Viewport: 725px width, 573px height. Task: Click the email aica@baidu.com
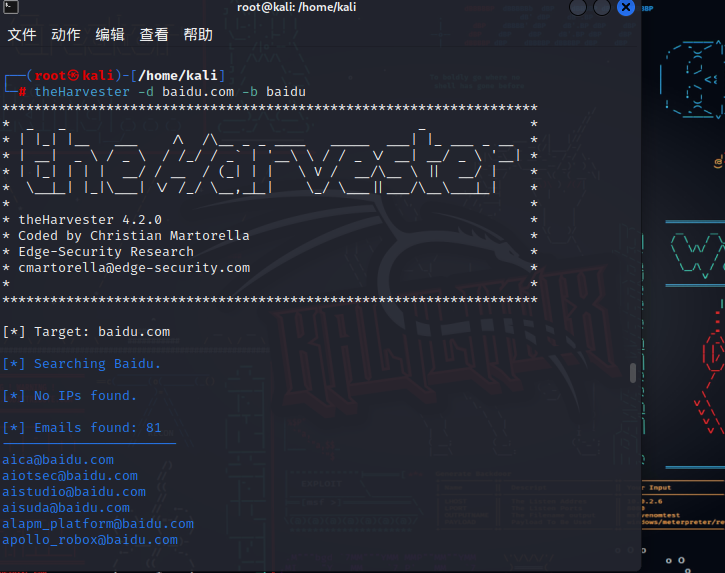tap(58, 460)
